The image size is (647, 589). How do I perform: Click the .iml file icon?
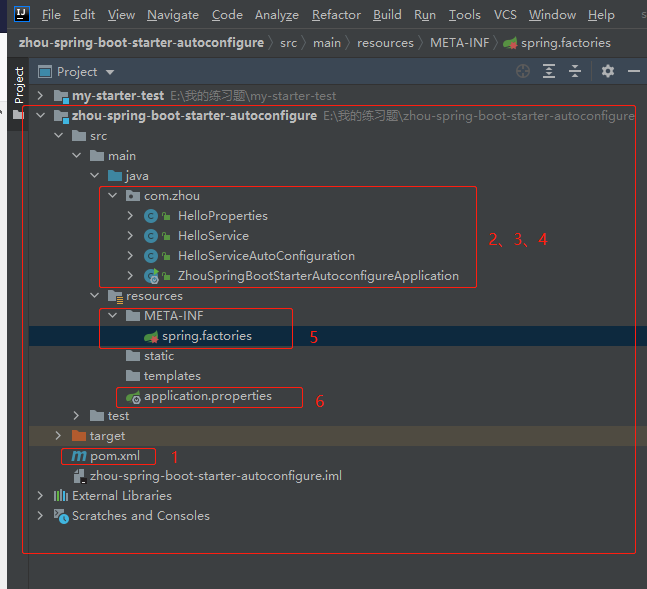coord(79,476)
